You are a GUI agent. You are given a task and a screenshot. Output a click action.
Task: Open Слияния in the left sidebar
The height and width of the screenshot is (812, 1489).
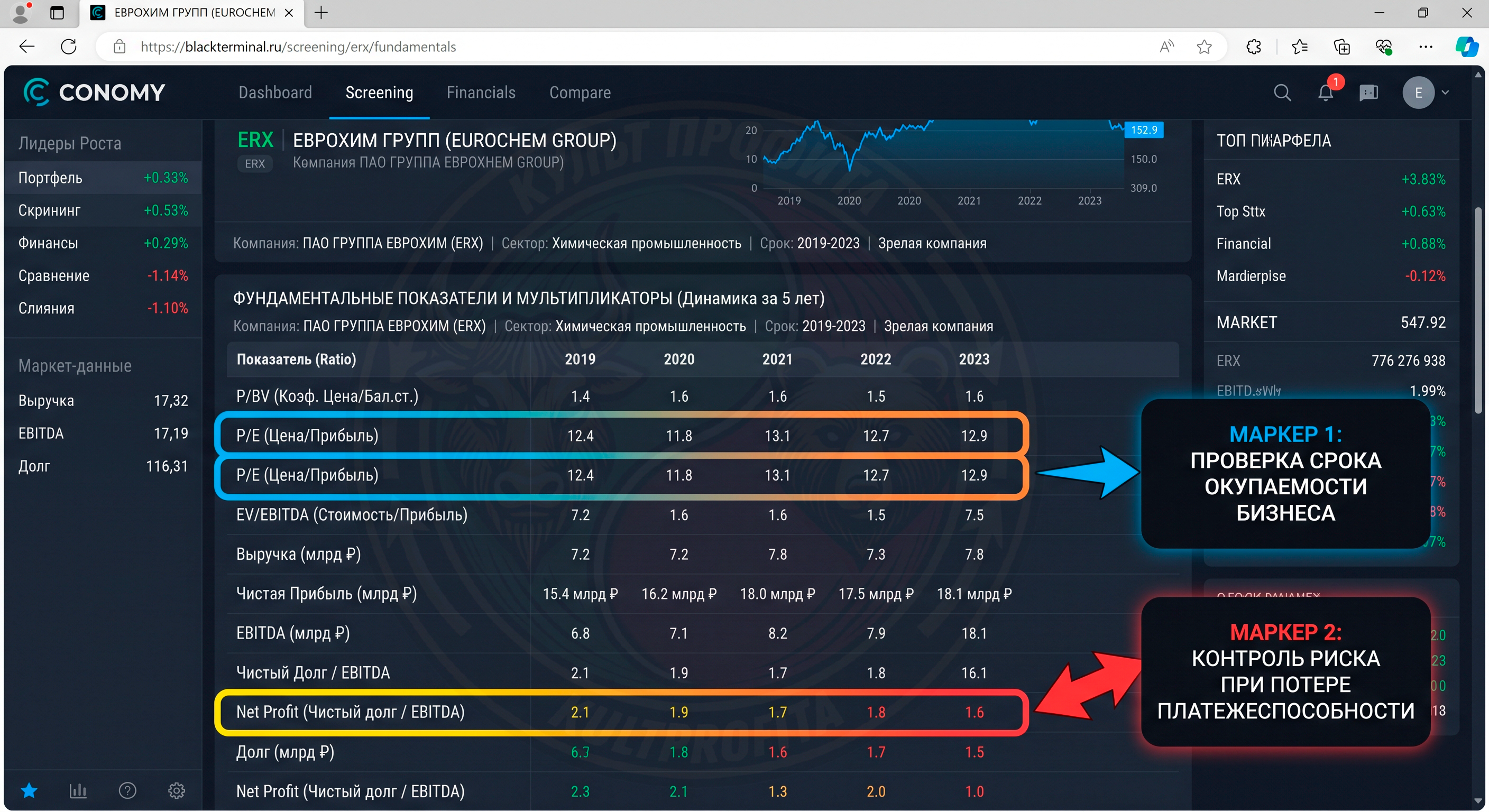tap(103, 308)
